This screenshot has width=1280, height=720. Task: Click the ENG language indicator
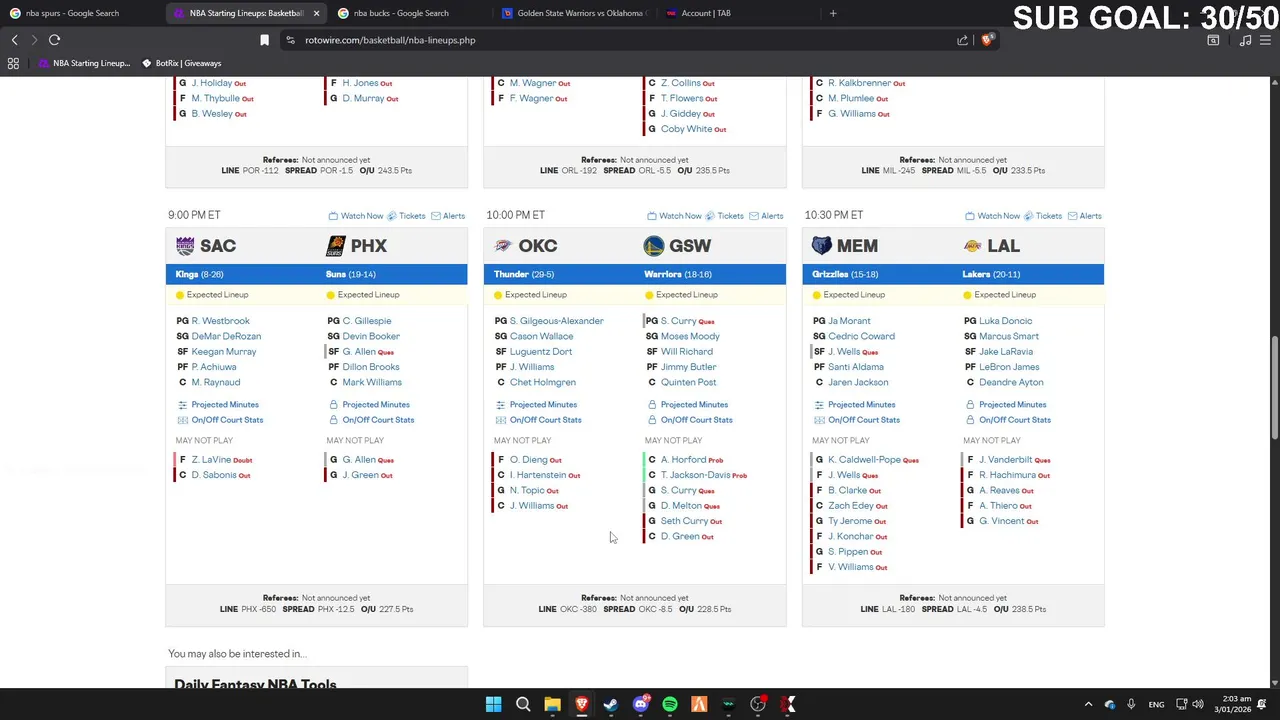point(1156,705)
